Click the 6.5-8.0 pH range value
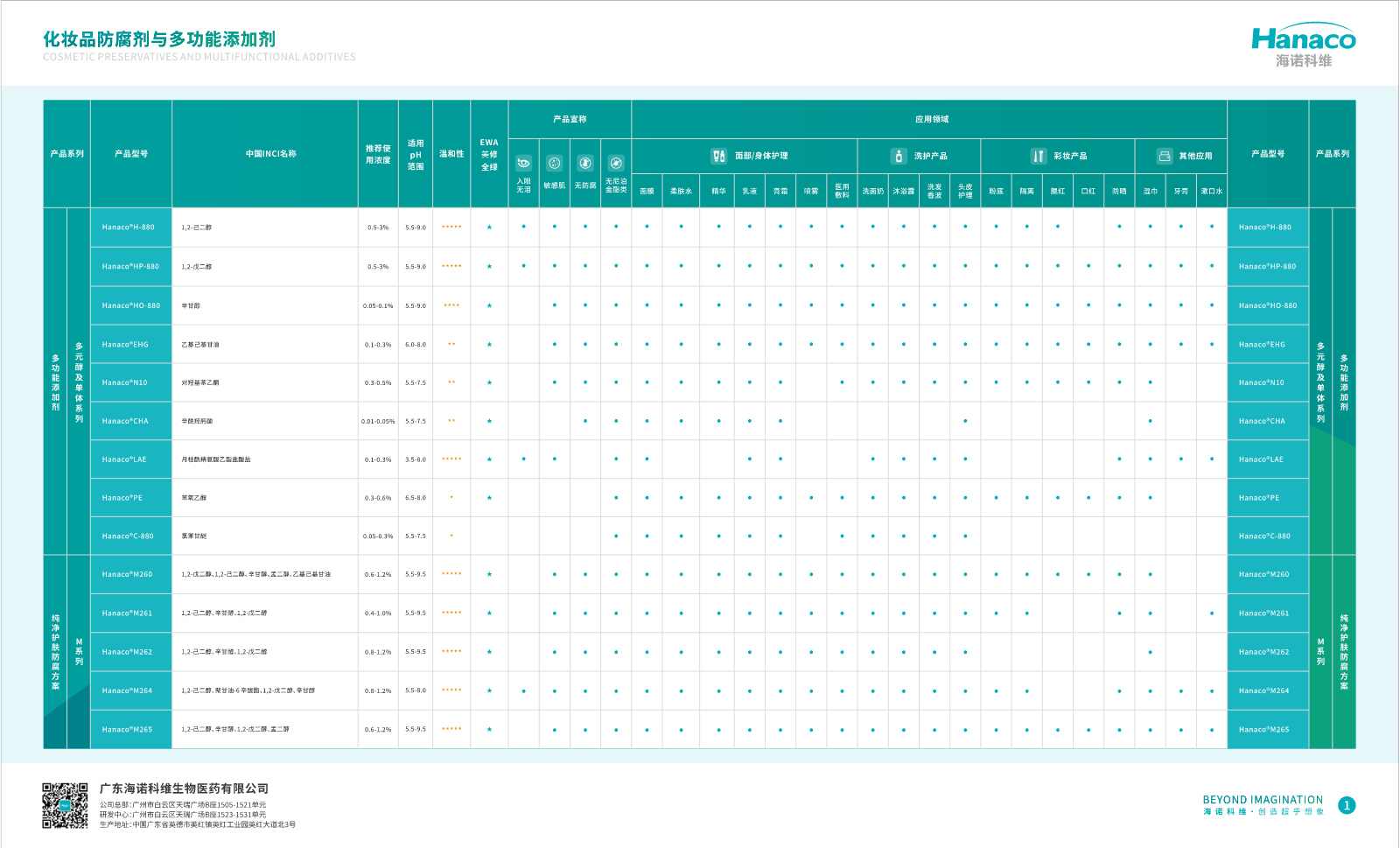This screenshot has height=848, width=1400. click(416, 498)
